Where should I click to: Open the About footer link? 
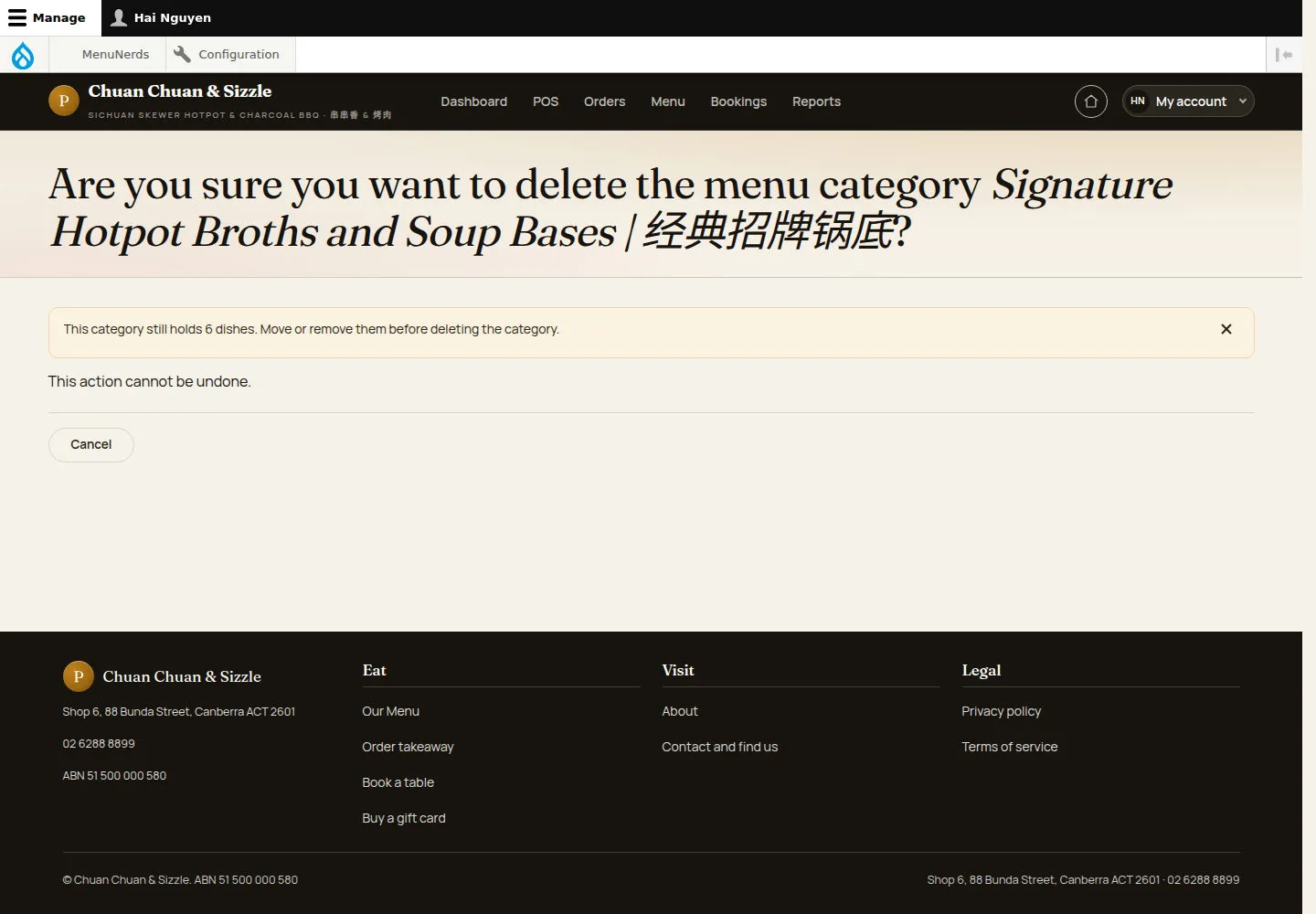679,711
